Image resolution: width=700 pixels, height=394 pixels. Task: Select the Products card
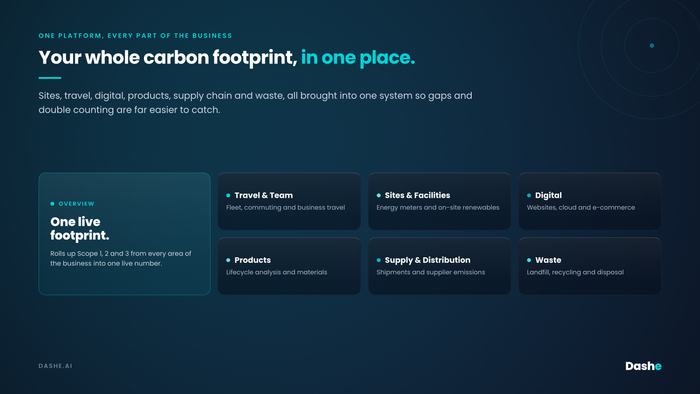click(x=289, y=266)
